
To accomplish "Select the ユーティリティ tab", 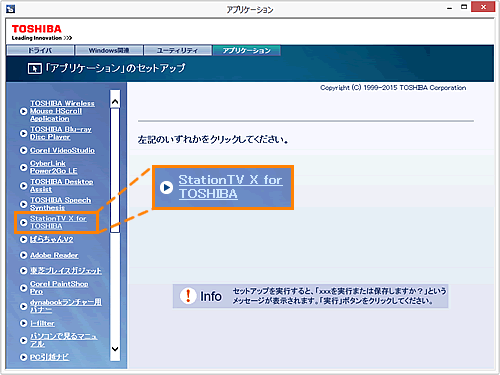I will [178, 51].
